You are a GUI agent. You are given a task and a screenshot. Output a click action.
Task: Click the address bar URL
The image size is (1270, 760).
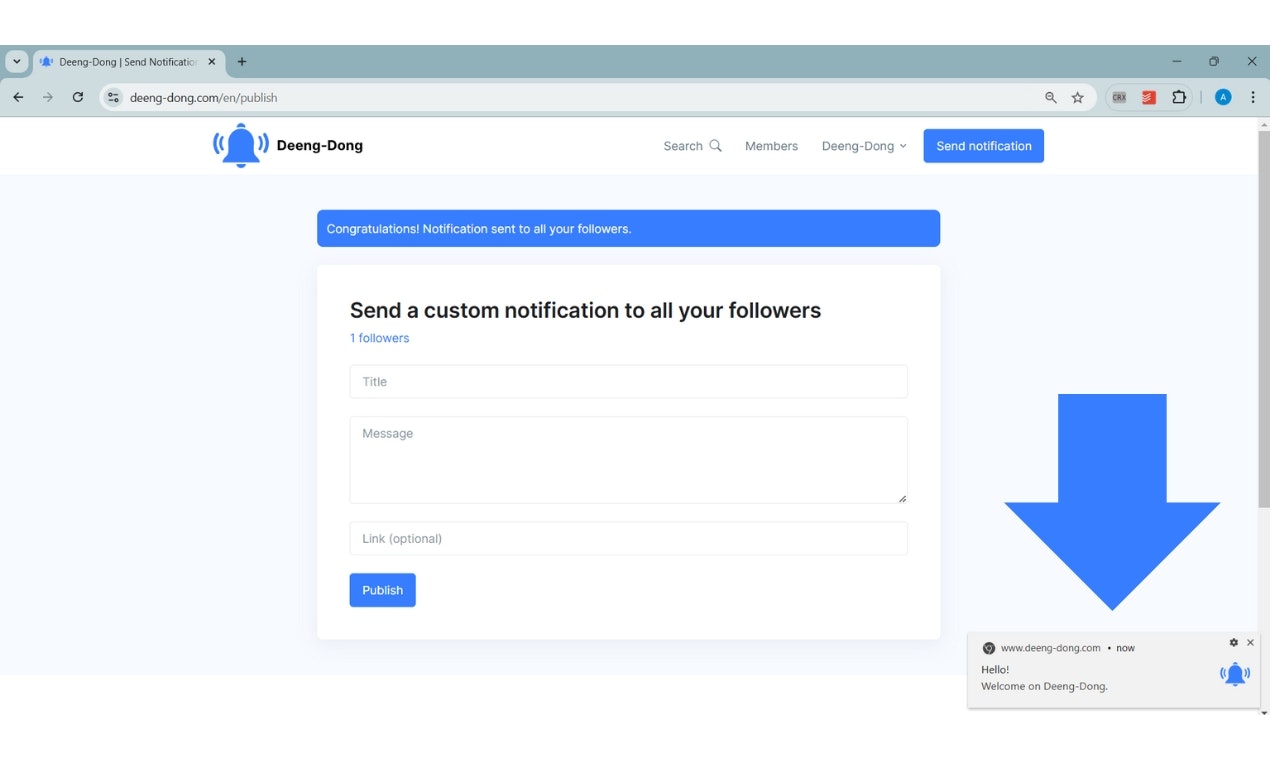(204, 97)
